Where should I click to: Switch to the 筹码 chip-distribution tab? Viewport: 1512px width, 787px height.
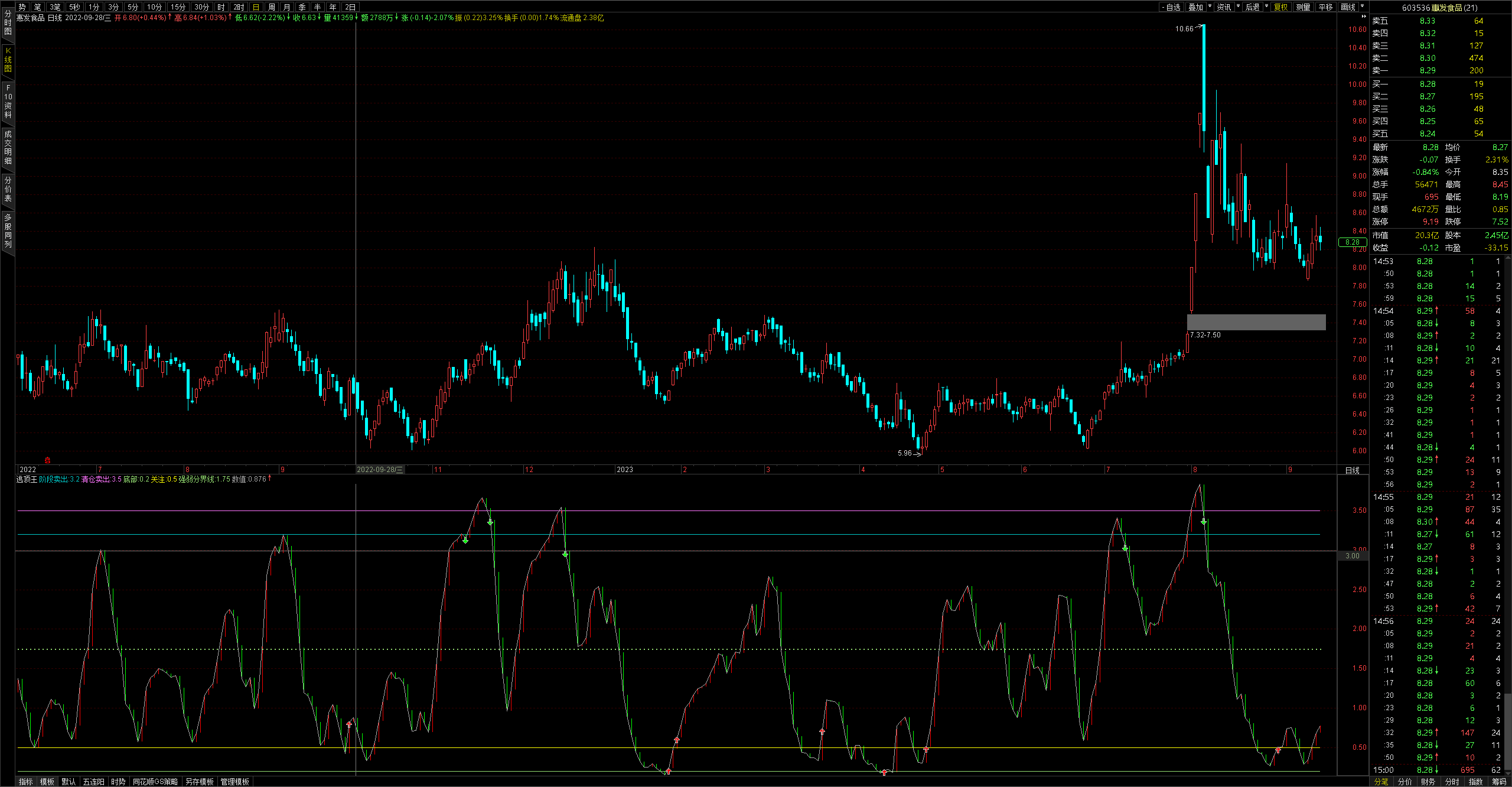(x=1499, y=782)
